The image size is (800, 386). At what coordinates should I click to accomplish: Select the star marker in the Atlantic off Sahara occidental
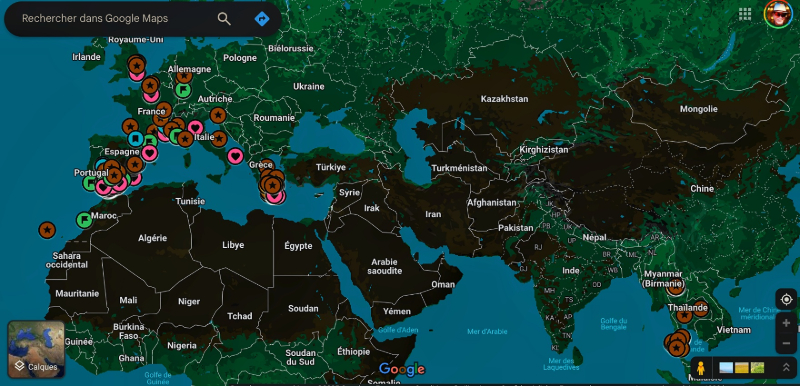[47, 230]
